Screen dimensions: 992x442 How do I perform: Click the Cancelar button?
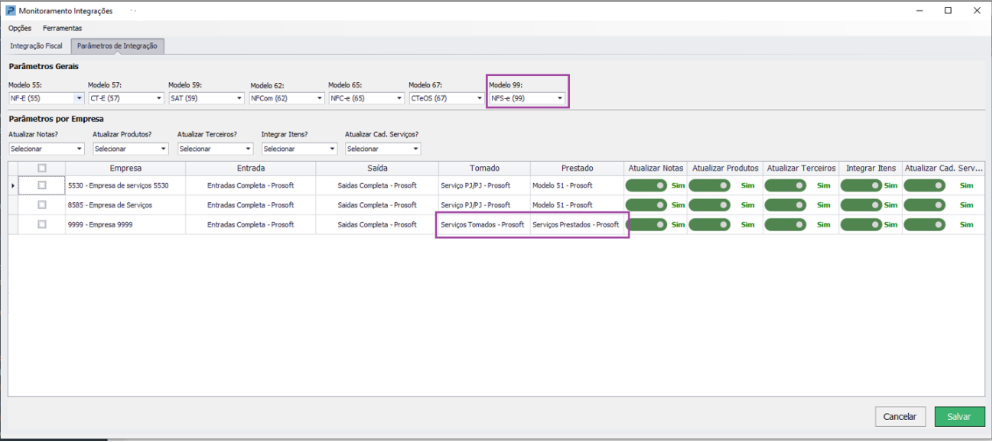[x=900, y=417]
